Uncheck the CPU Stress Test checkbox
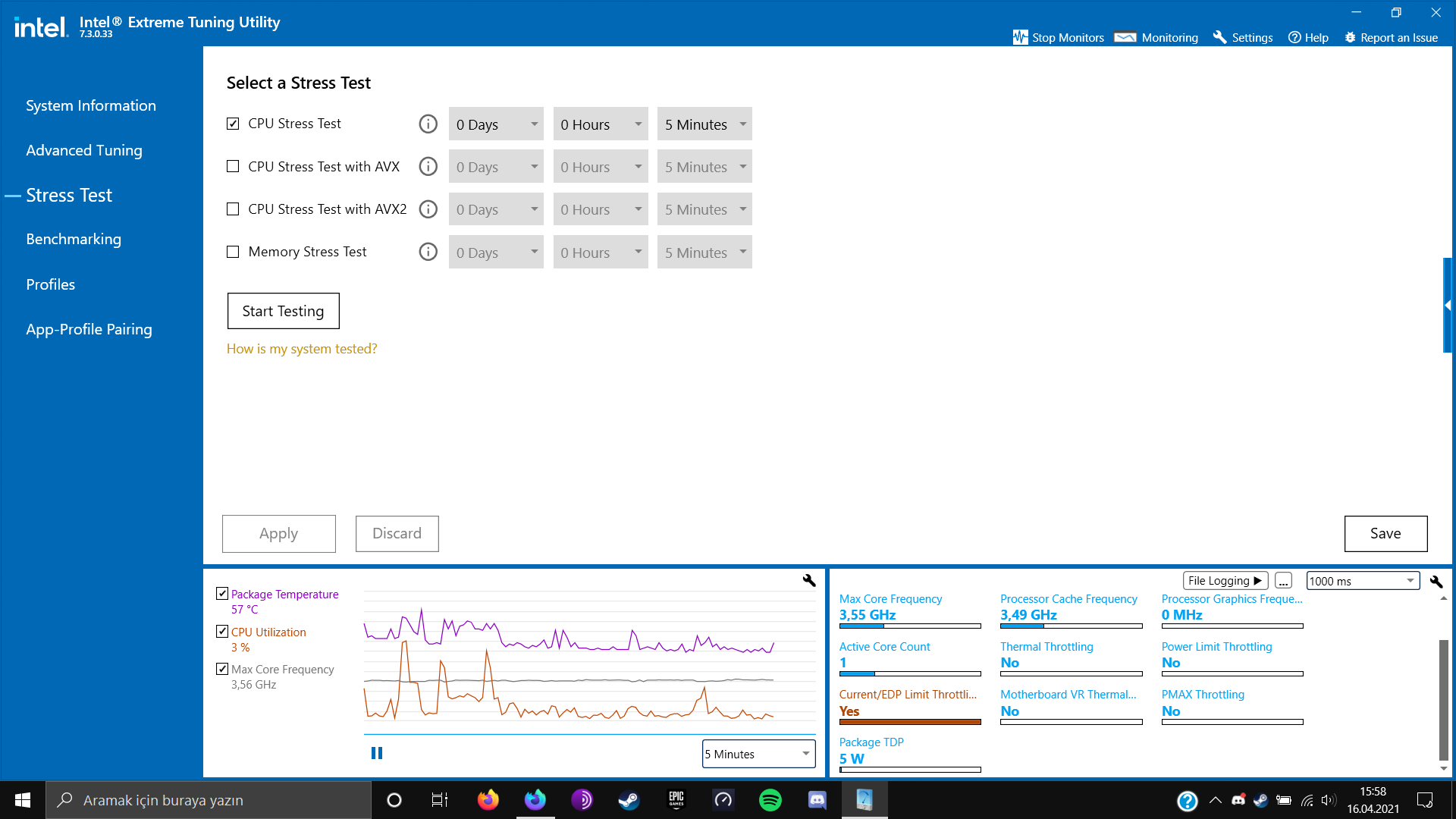 pos(233,124)
